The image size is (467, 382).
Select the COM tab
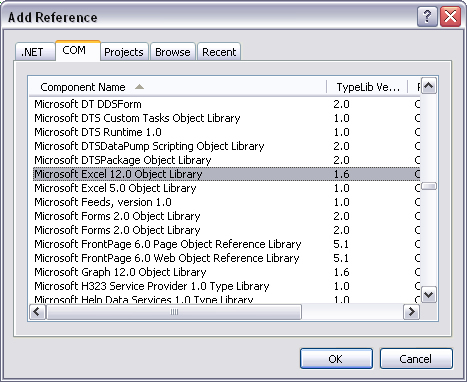(x=78, y=51)
